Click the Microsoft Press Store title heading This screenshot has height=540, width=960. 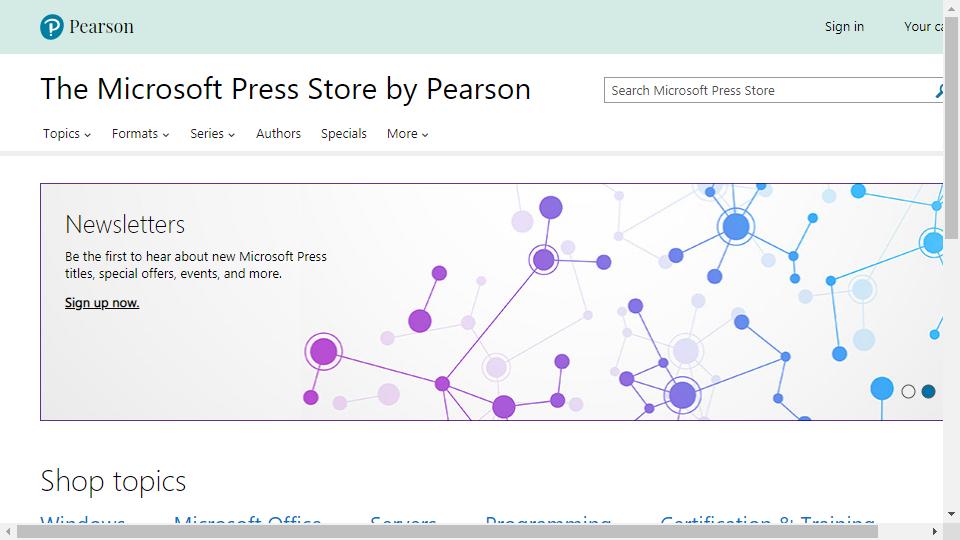(x=285, y=89)
